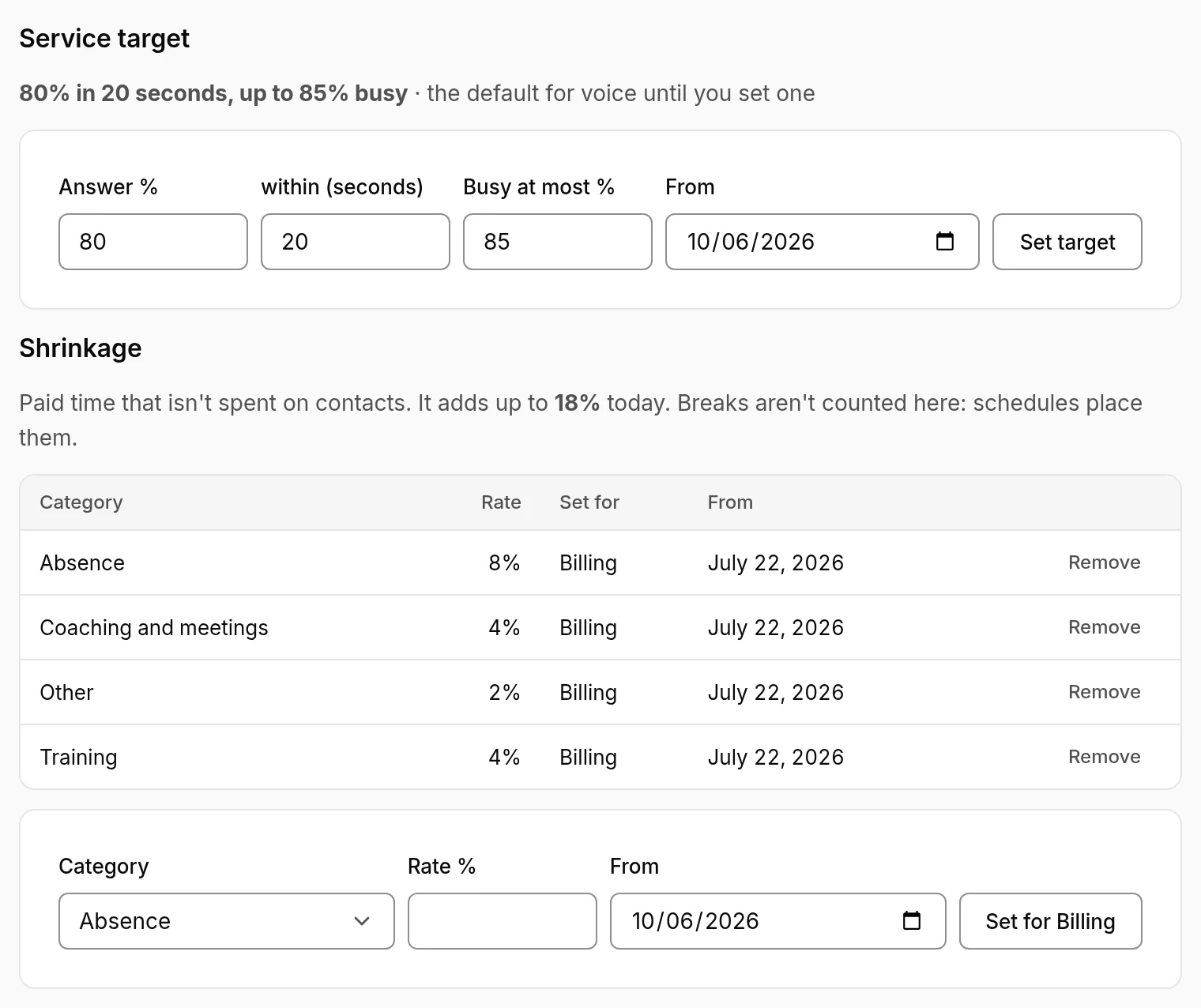Click the 2% rate for Other
The width and height of the screenshot is (1201, 1008).
coord(504,692)
